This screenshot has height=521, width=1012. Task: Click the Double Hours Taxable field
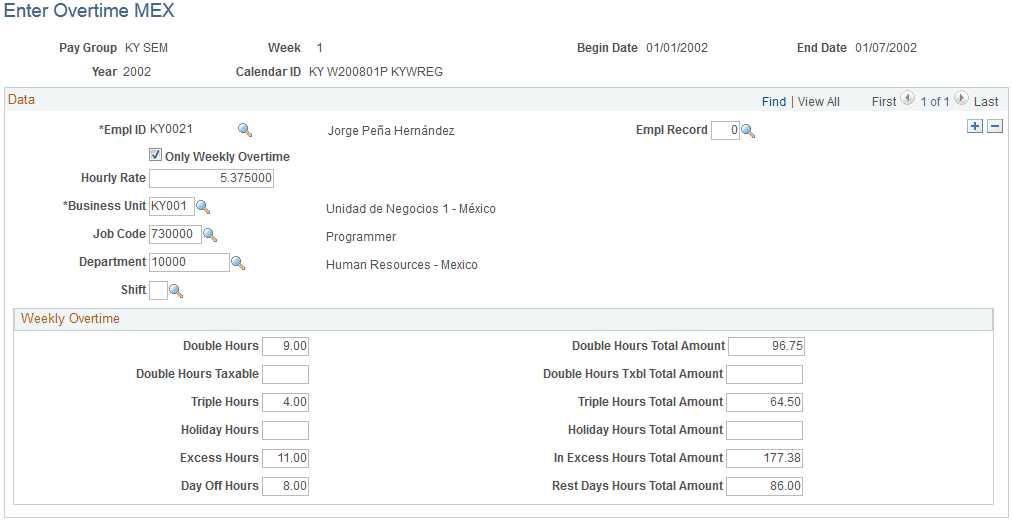coord(285,374)
